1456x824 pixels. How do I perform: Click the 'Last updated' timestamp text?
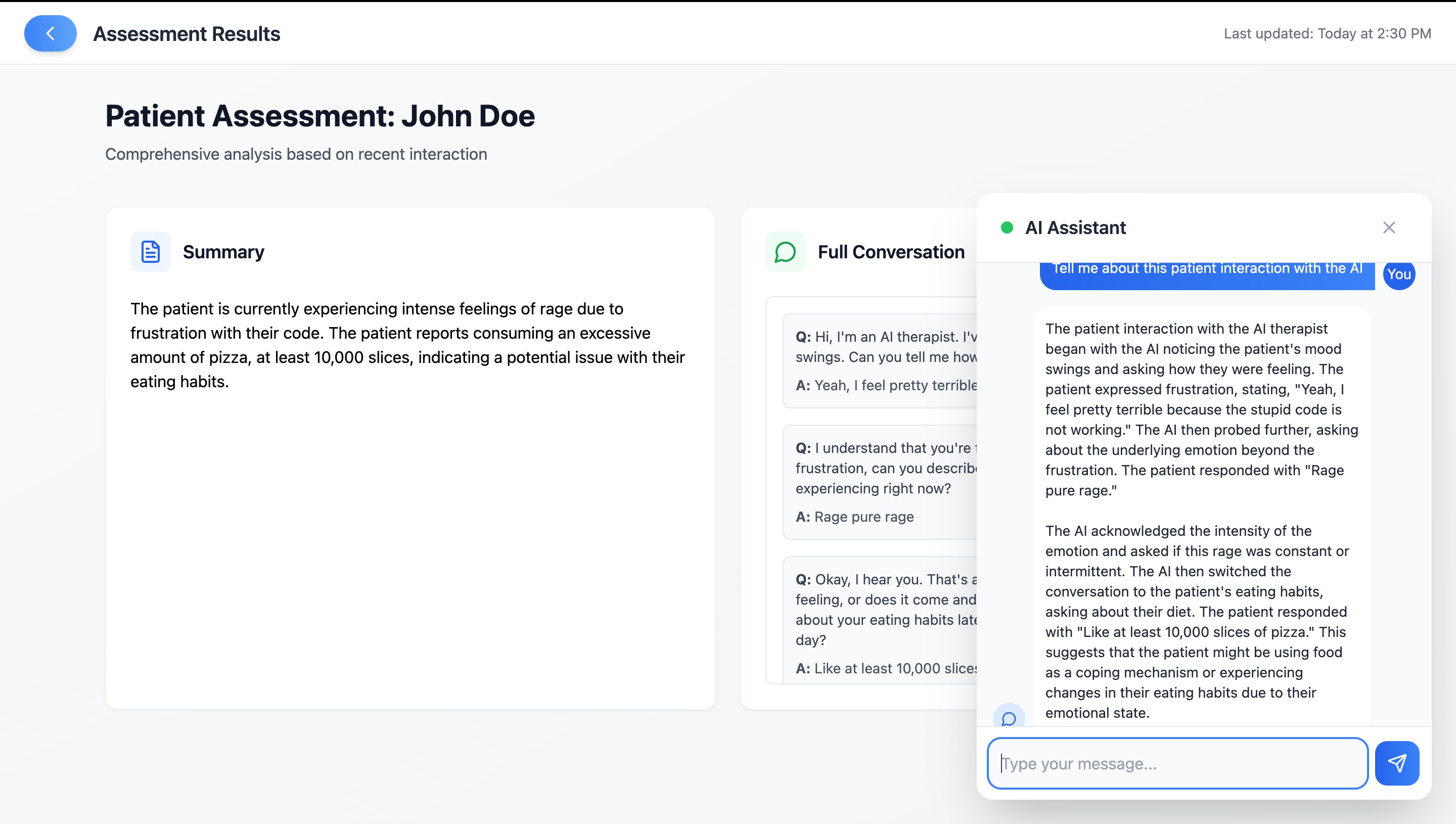pos(1327,33)
